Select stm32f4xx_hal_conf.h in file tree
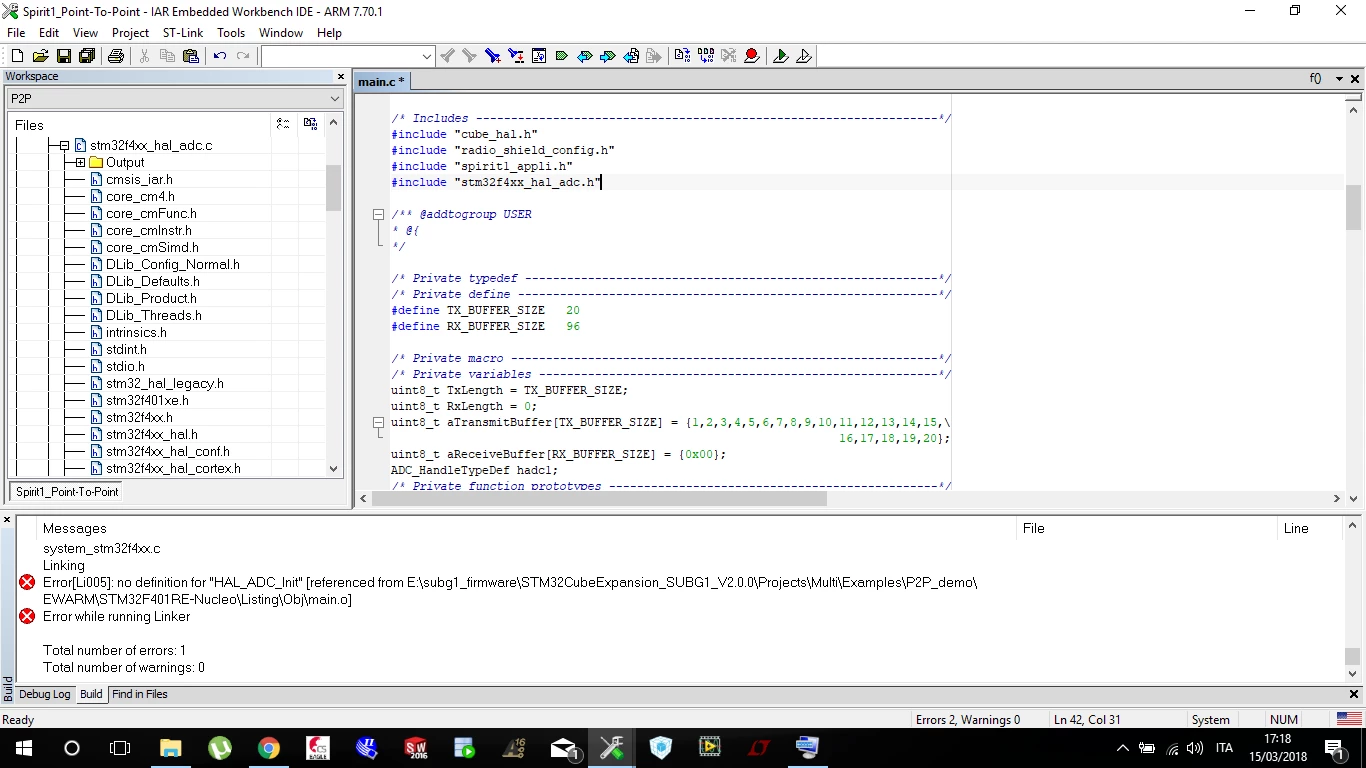The height and width of the screenshot is (768, 1366). (168, 451)
